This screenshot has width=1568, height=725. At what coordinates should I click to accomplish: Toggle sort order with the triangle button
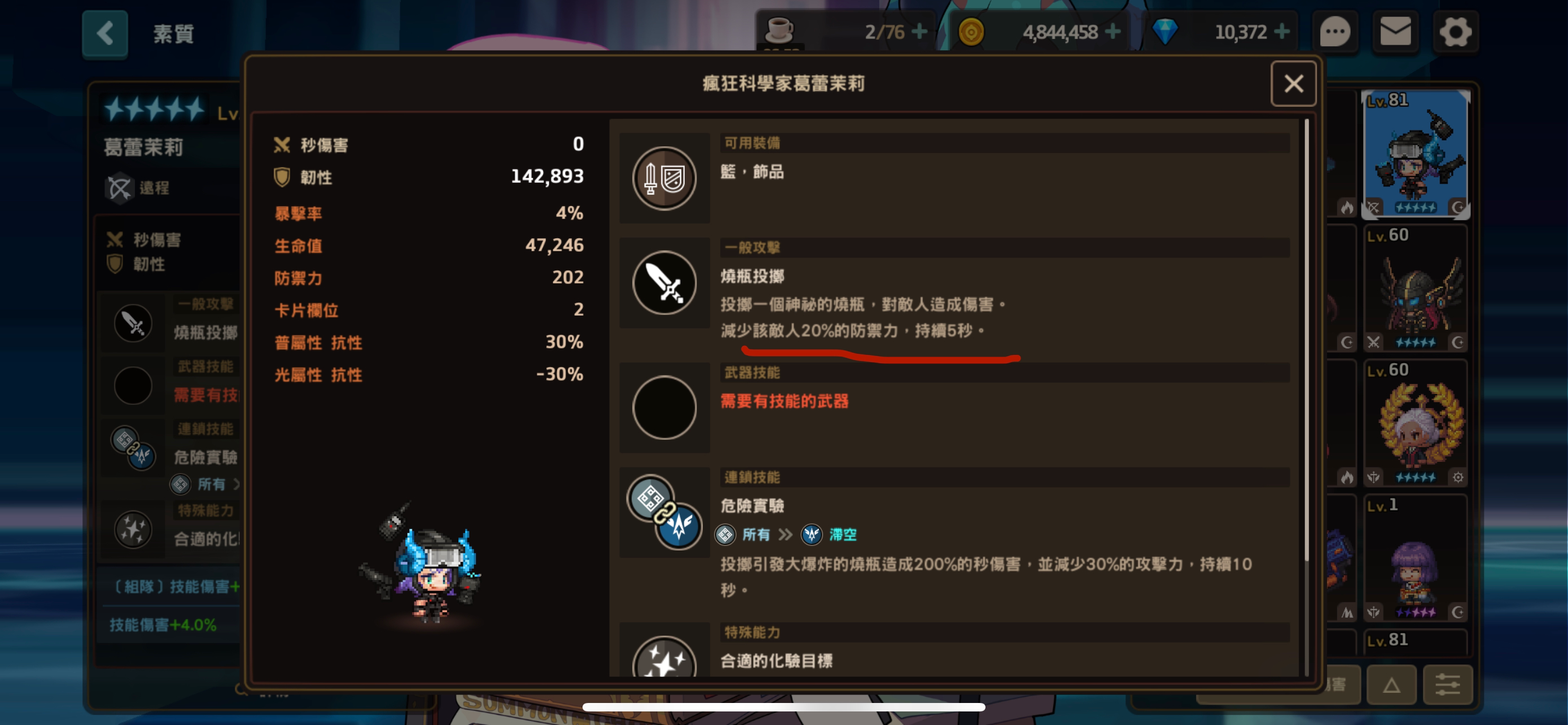click(x=1391, y=685)
